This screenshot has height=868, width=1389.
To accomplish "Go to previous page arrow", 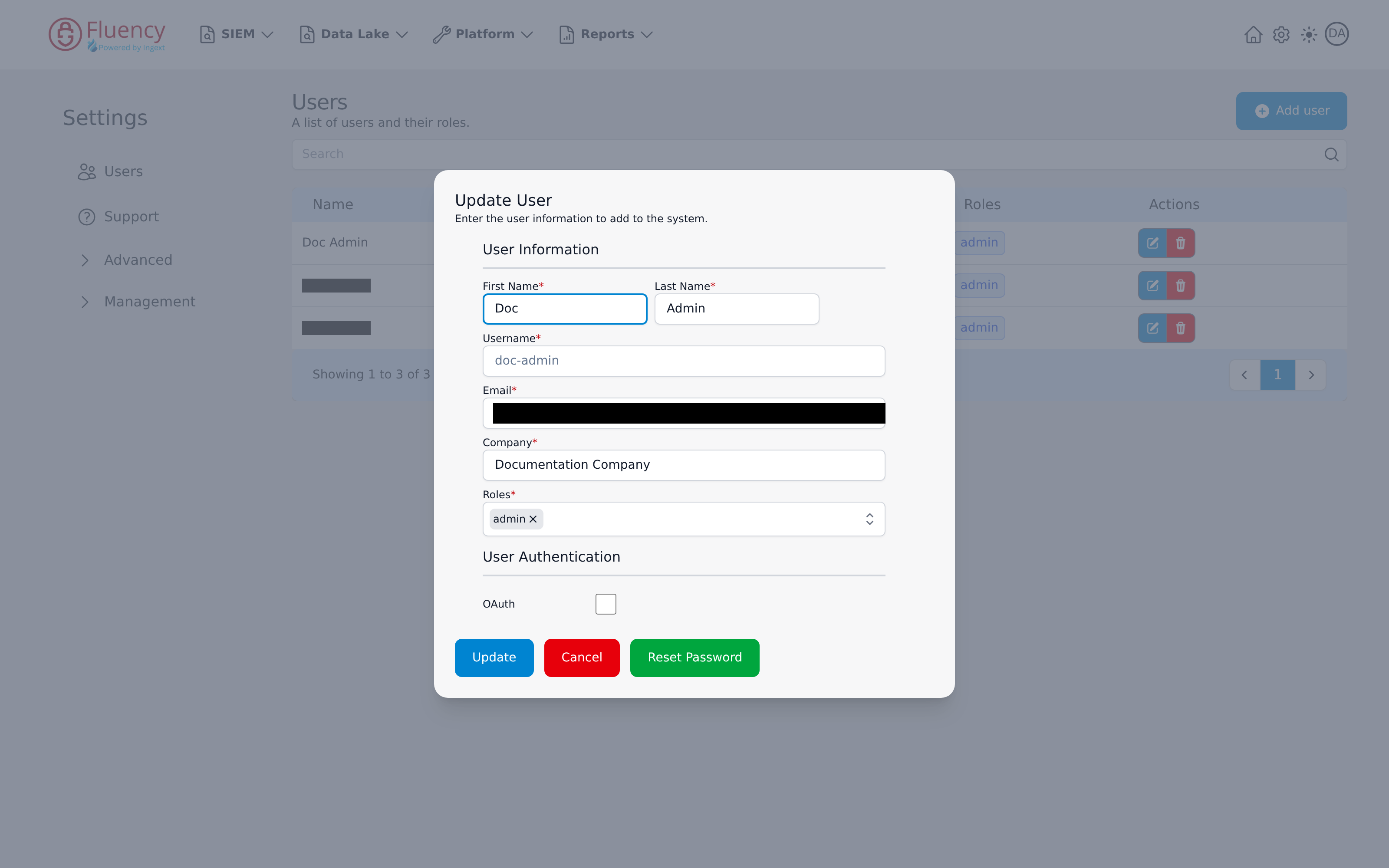I will 1244,375.
